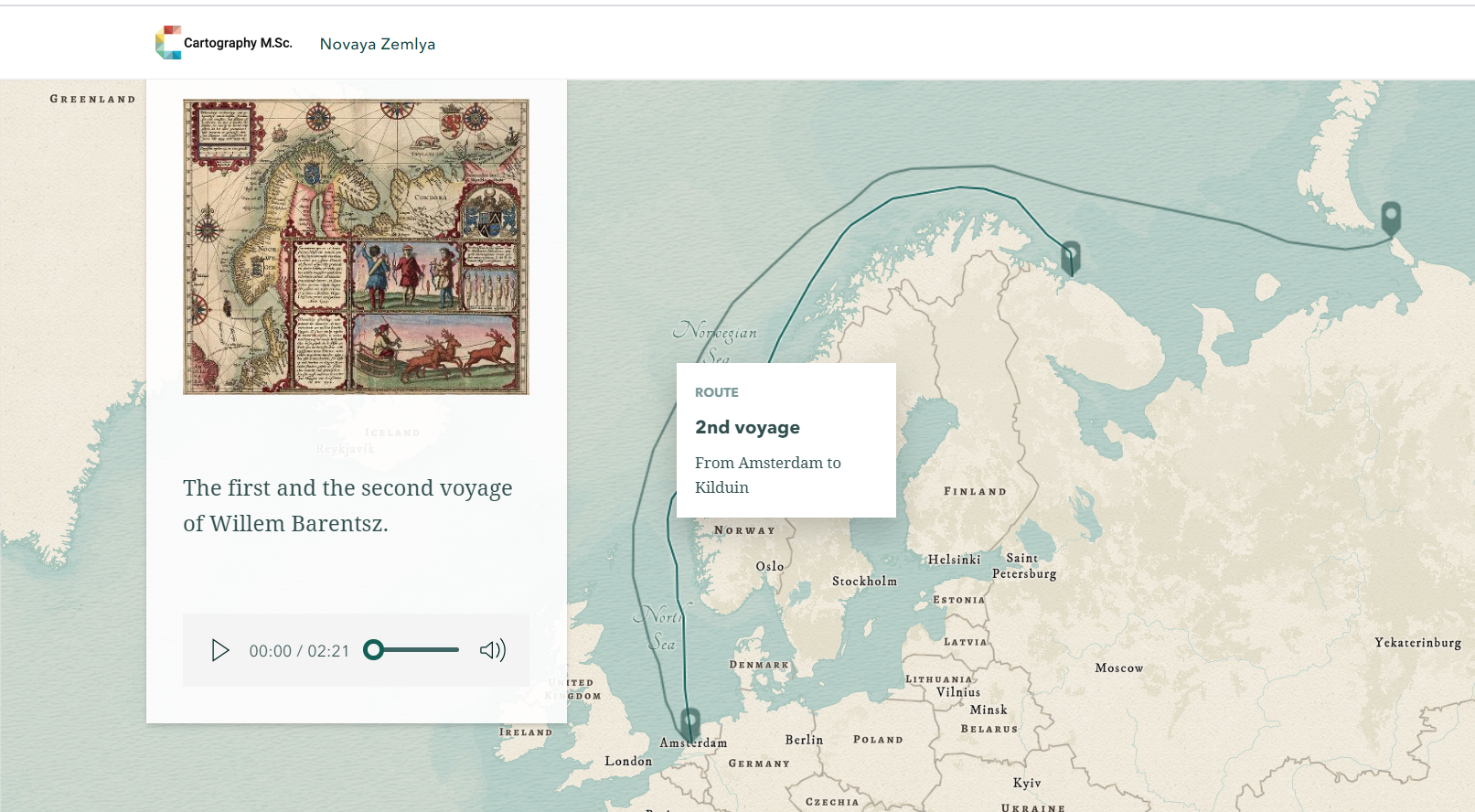Click the Kyiv map label
The width and height of the screenshot is (1475, 812).
coord(1027,783)
